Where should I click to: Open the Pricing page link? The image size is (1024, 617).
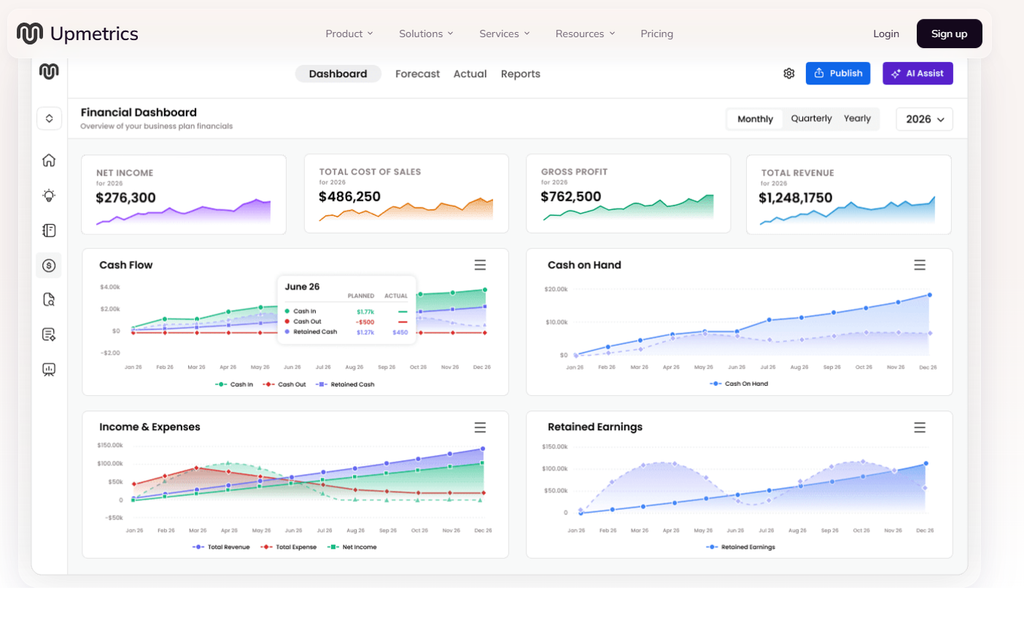[656, 33]
